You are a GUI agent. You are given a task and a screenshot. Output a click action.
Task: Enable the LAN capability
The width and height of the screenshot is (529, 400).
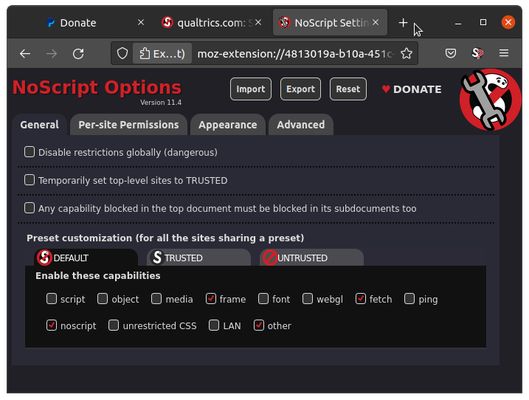click(214, 325)
